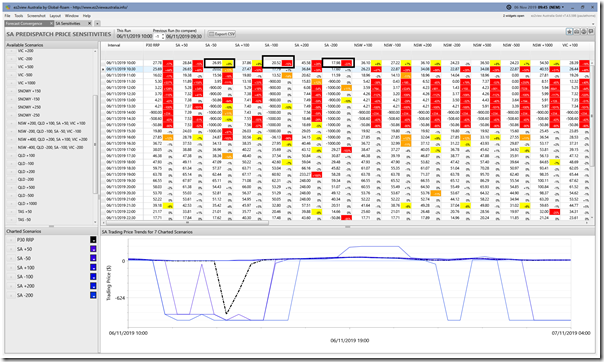Open the Window menu
Image resolution: width=604 pixels, height=362 pixels.
[x=72, y=16]
